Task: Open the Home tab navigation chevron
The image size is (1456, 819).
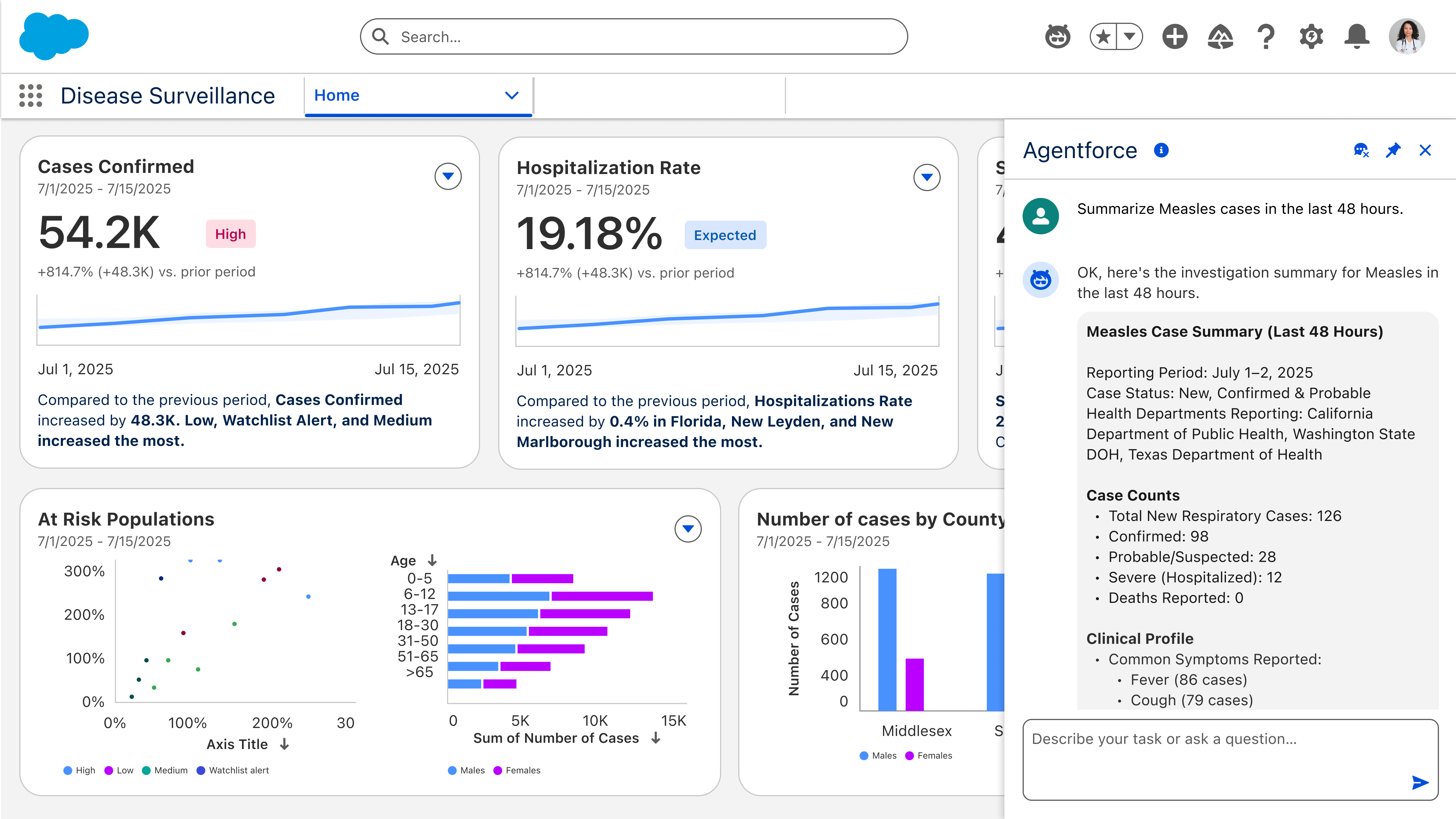Action: [512, 96]
